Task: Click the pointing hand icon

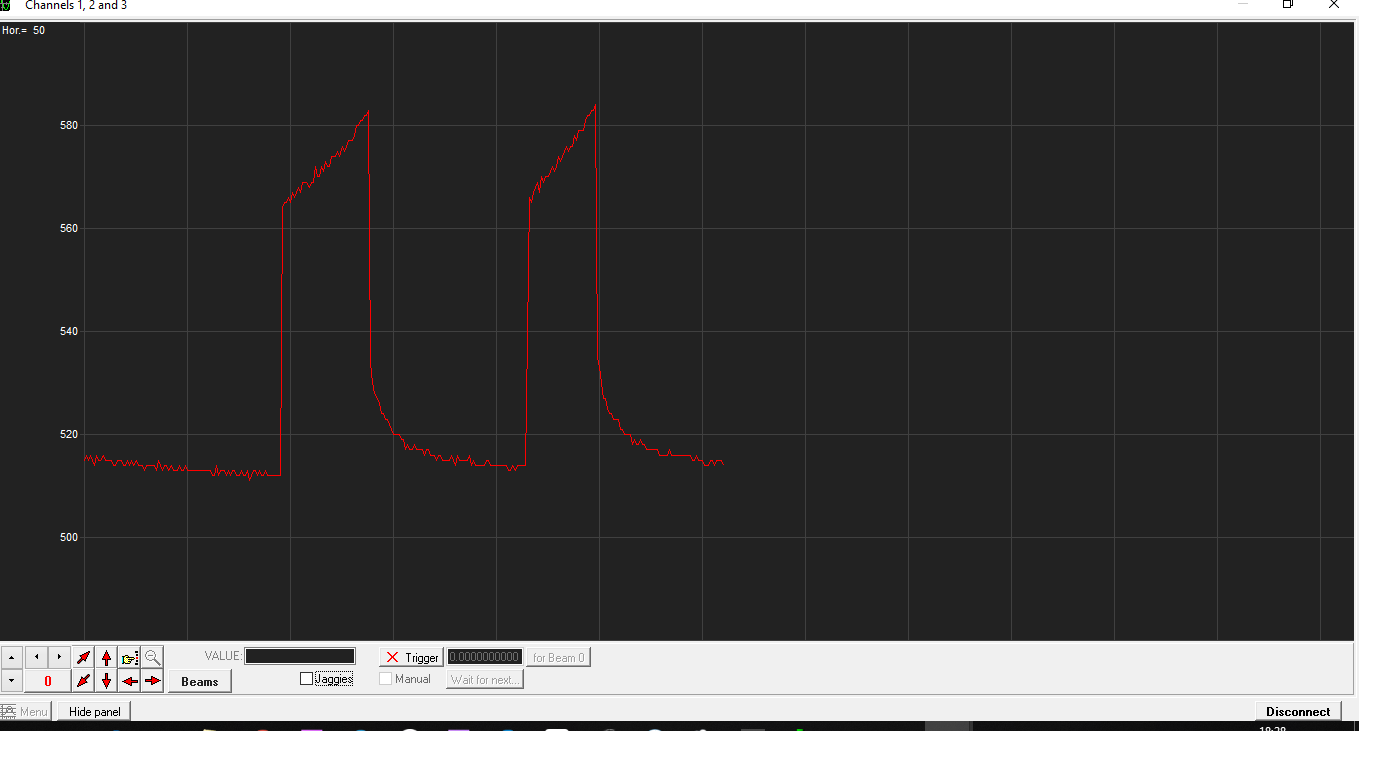Action: [x=130, y=658]
